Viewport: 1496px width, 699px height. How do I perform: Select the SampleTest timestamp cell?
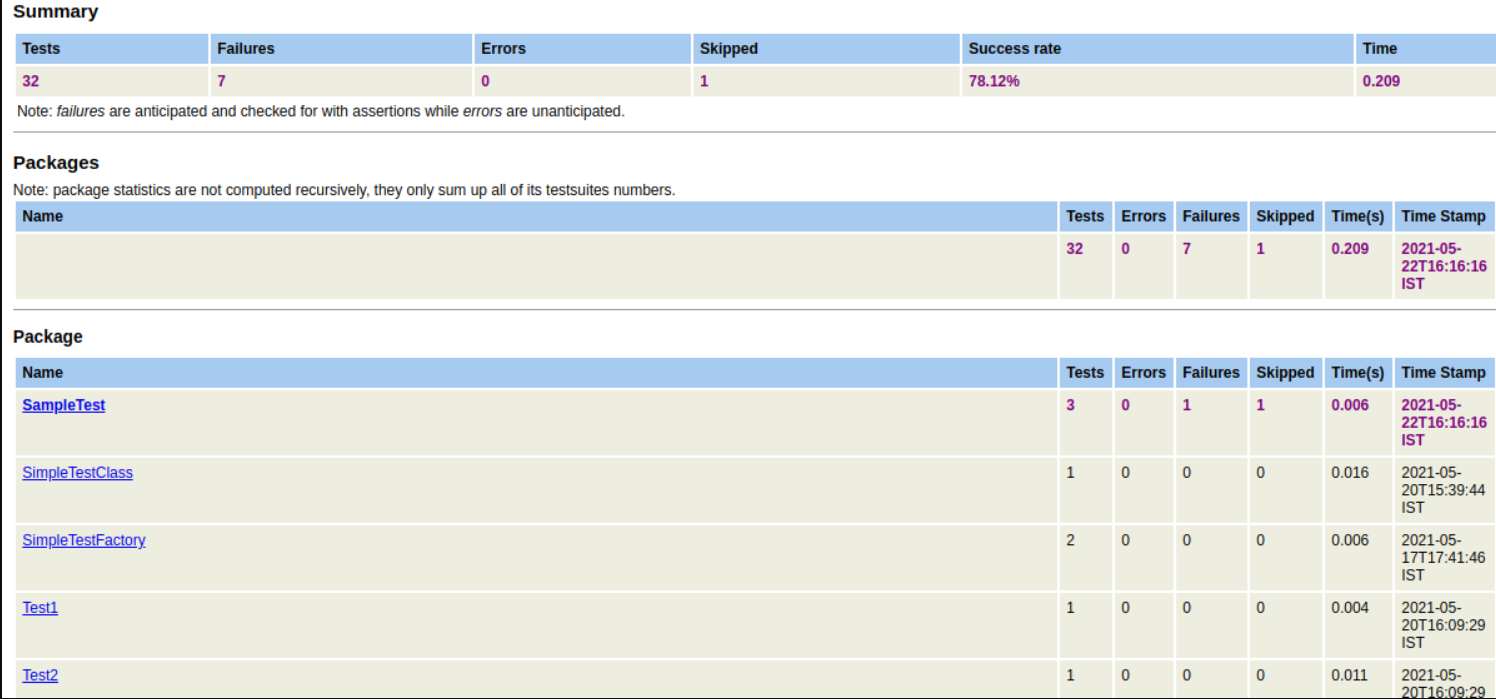tap(1443, 422)
